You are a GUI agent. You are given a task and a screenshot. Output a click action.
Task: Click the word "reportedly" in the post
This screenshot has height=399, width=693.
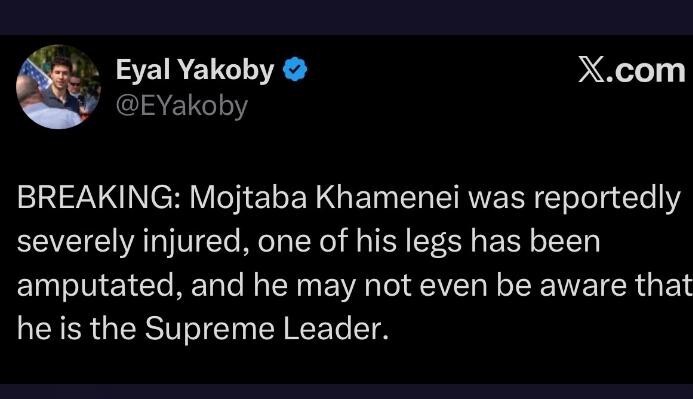click(607, 199)
